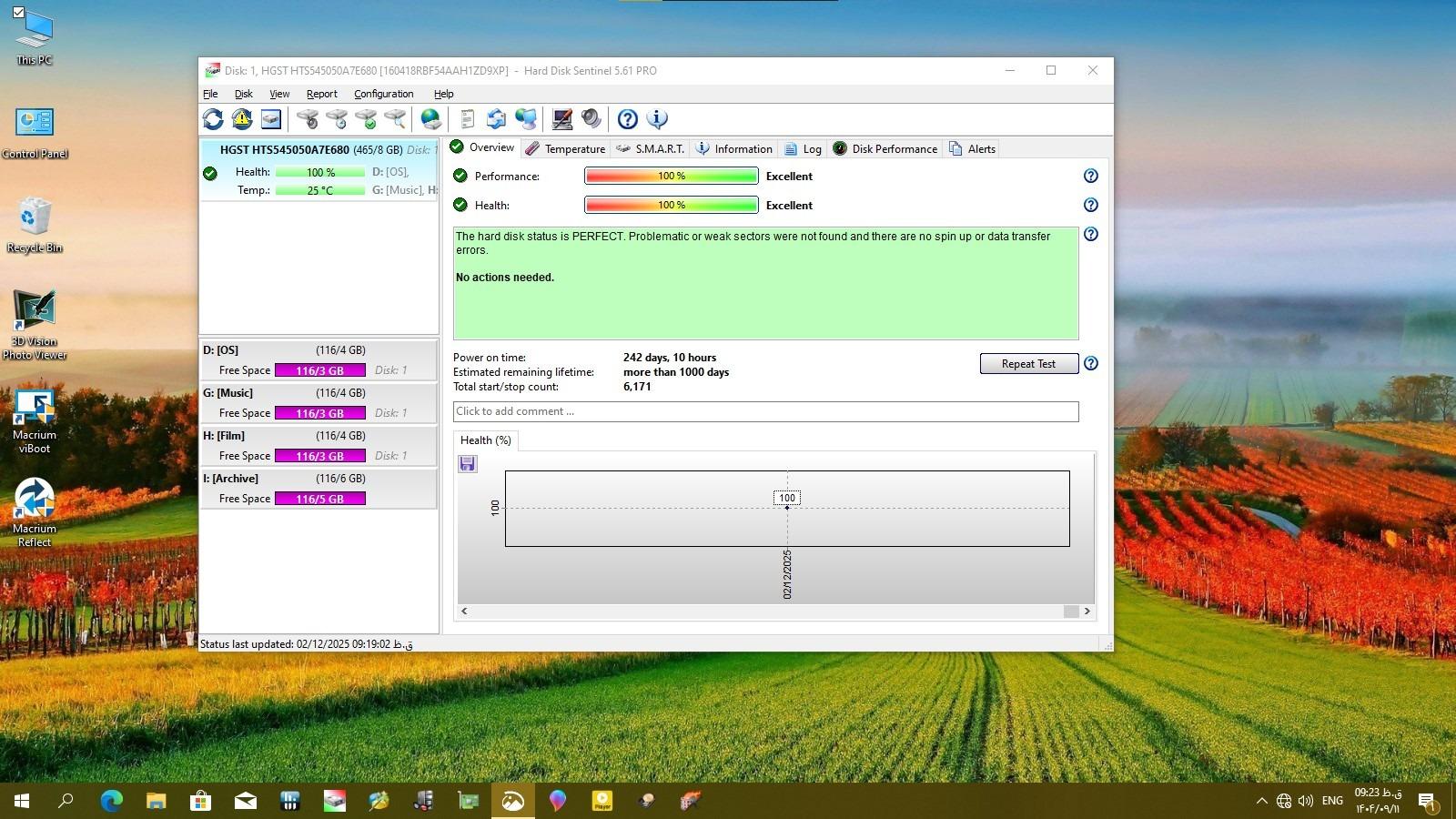The width and height of the screenshot is (1456, 819).
Task: Click the help icon beside the Performance bar
Action: [x=1090, y=177]
